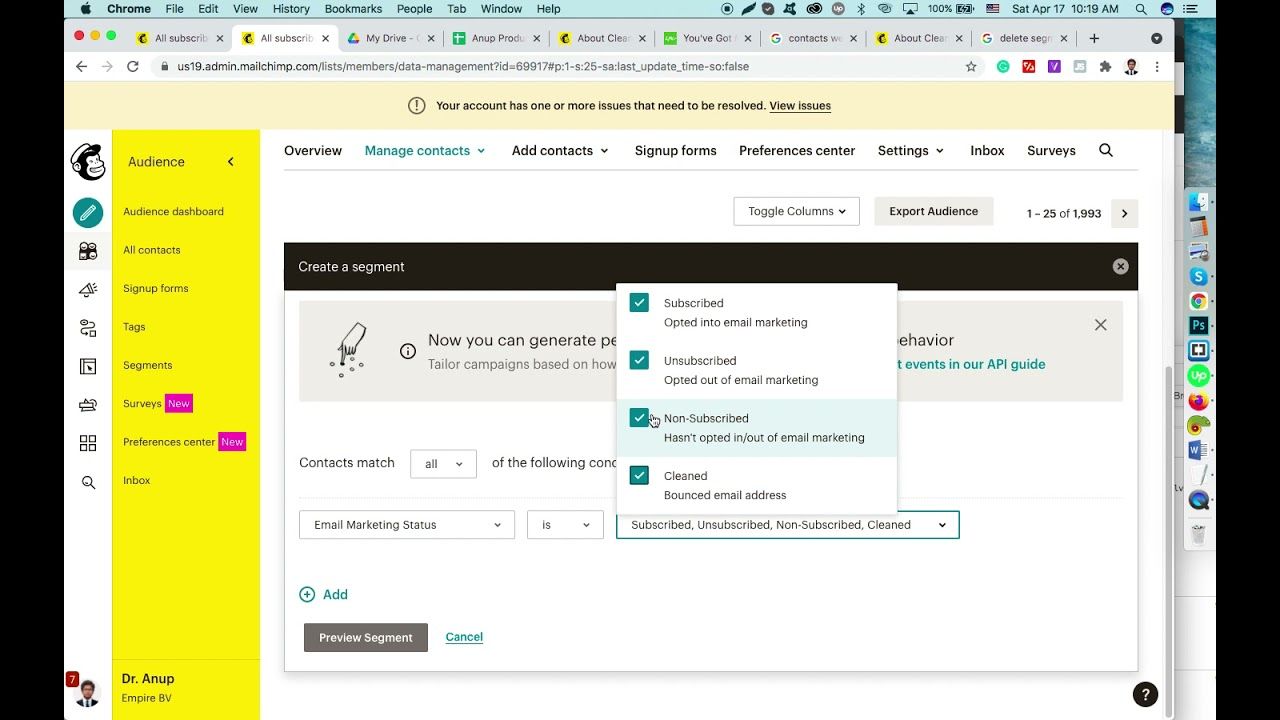Open Photoshop from the dock
This screenshot has height=720, width=1280.
(x=1198, y=326)
